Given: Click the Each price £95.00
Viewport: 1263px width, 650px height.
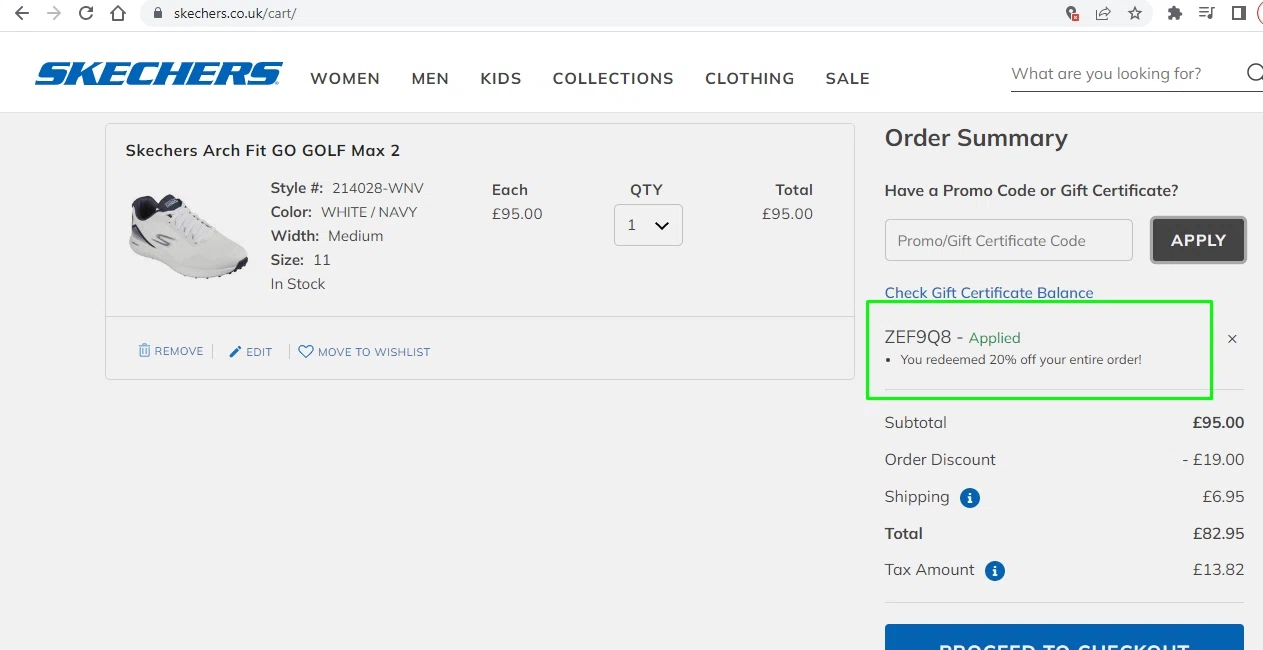Looking at the screenshot, I should point(517,214).
